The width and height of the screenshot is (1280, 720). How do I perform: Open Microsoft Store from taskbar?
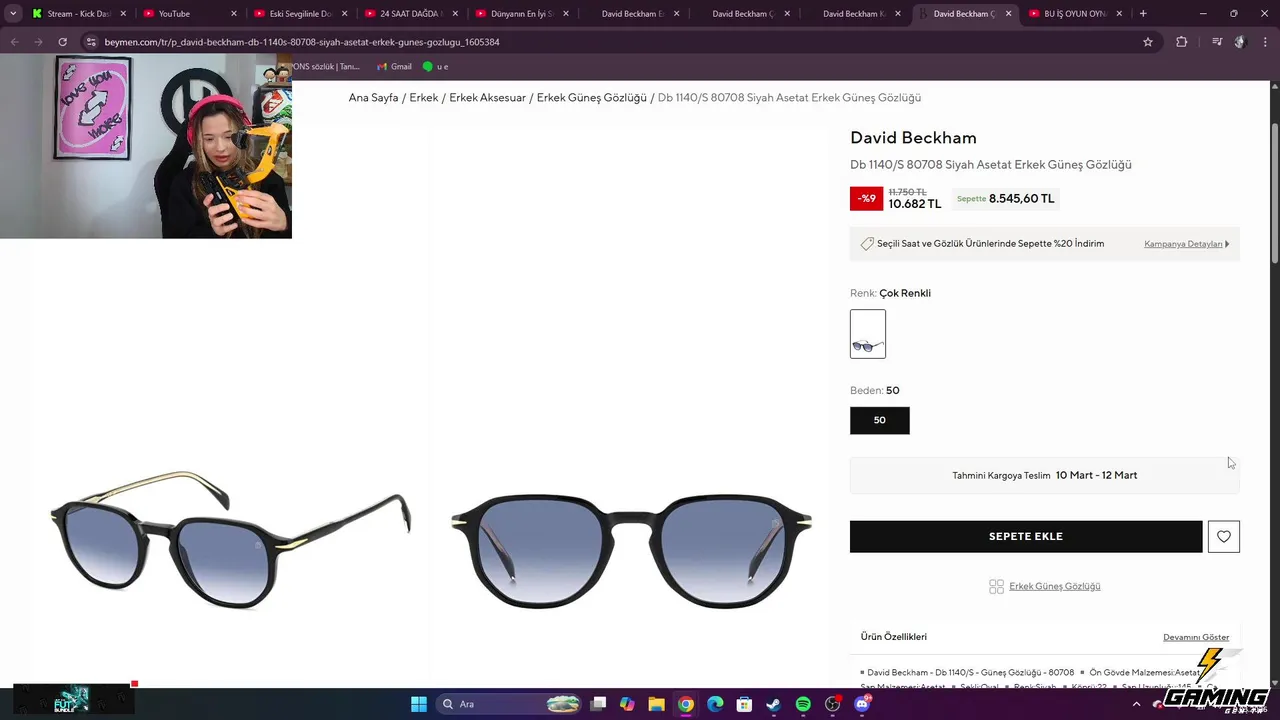tap(744, 704)
